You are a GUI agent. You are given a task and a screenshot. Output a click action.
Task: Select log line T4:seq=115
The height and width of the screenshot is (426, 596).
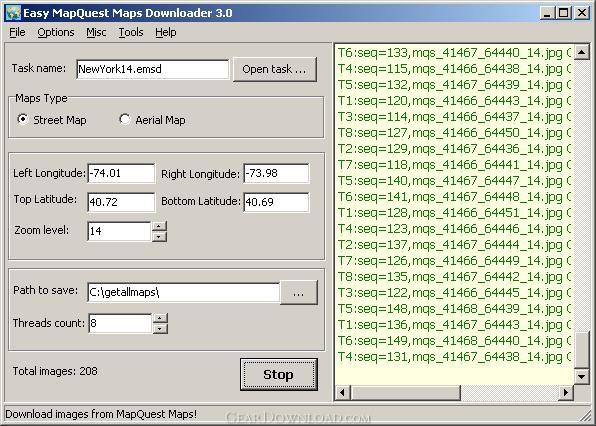455,68
